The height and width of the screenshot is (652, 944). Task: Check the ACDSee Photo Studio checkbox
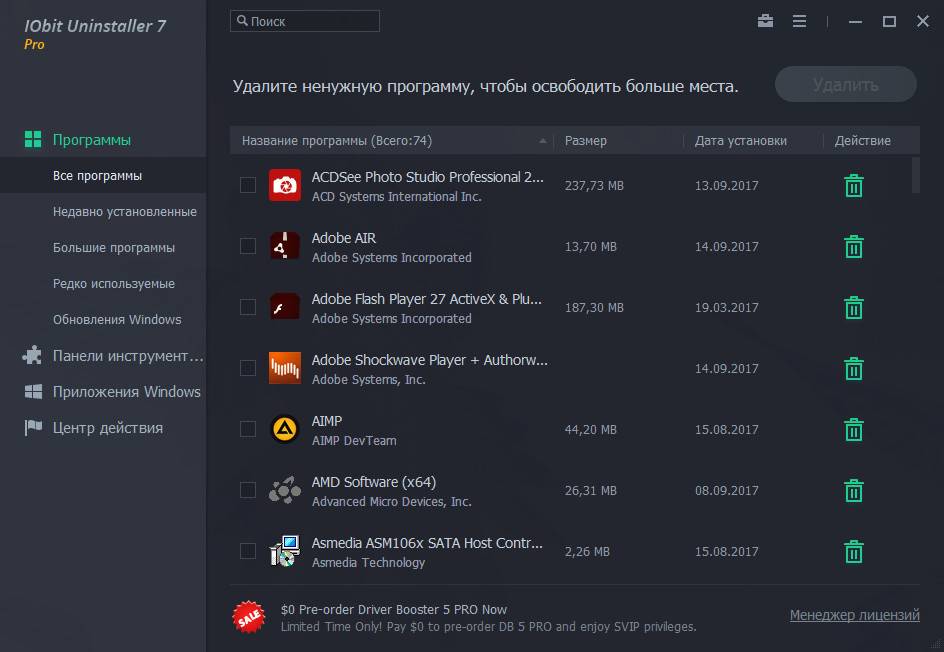tap(248, 185)
